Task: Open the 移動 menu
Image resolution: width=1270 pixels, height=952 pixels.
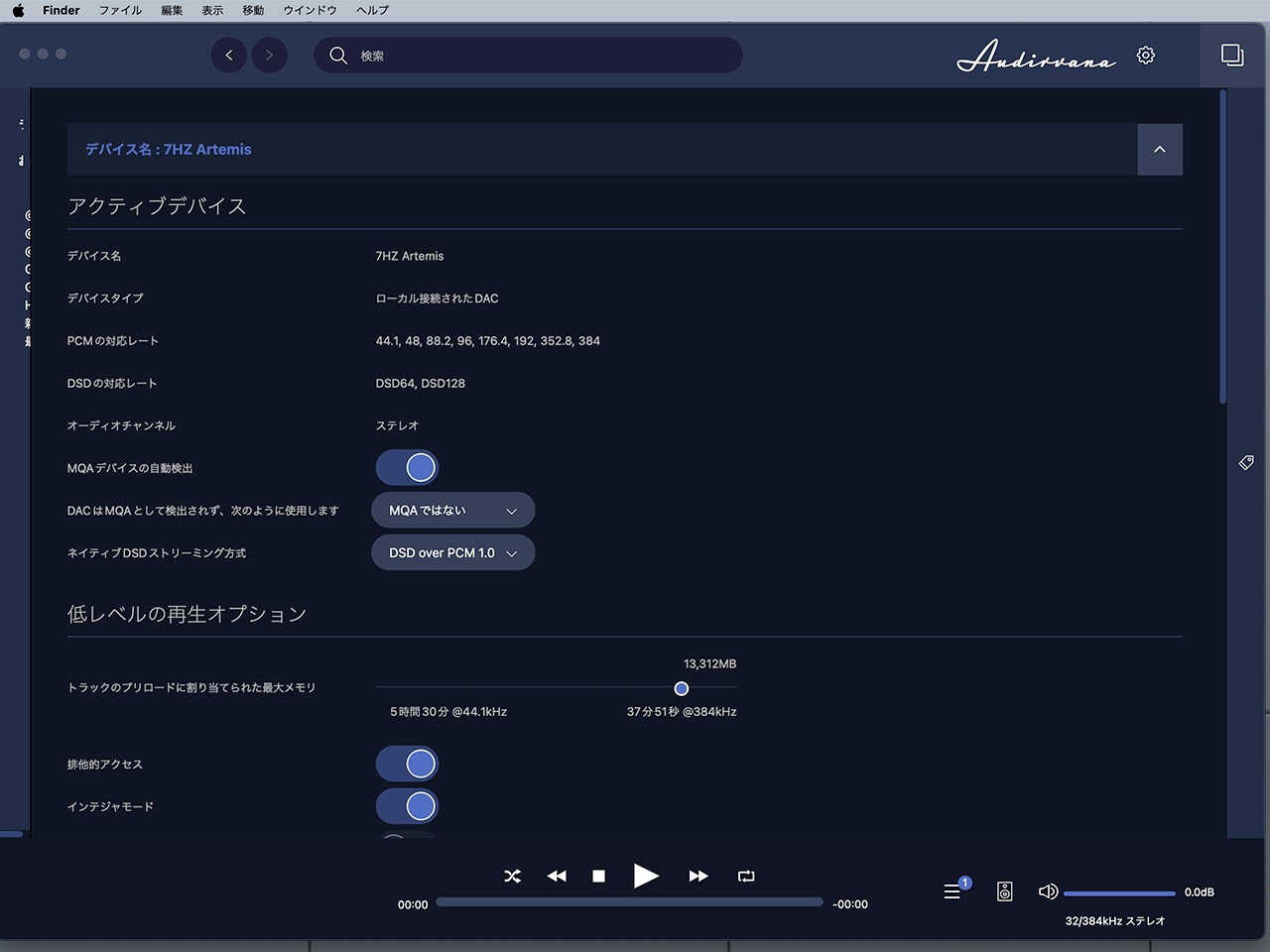Action: click(253, 10)
